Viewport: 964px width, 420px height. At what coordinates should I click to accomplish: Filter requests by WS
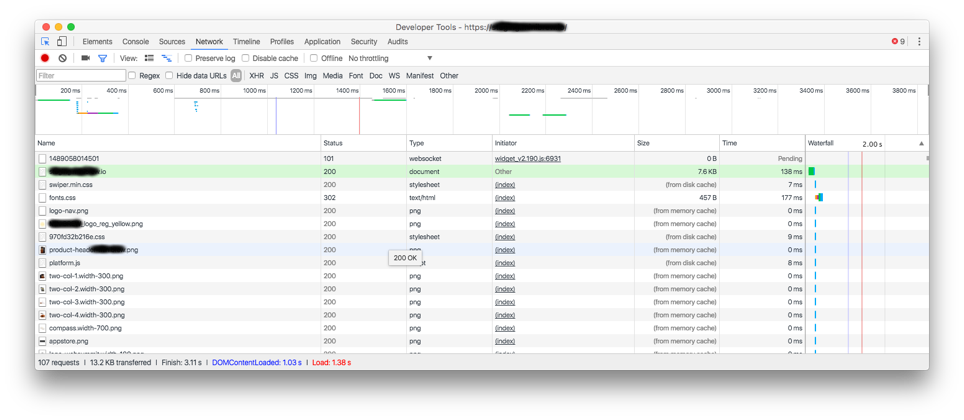(394, 76)
